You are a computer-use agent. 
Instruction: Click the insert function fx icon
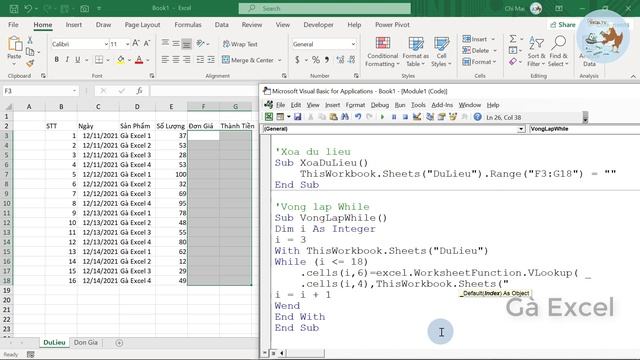pos(139,91)
